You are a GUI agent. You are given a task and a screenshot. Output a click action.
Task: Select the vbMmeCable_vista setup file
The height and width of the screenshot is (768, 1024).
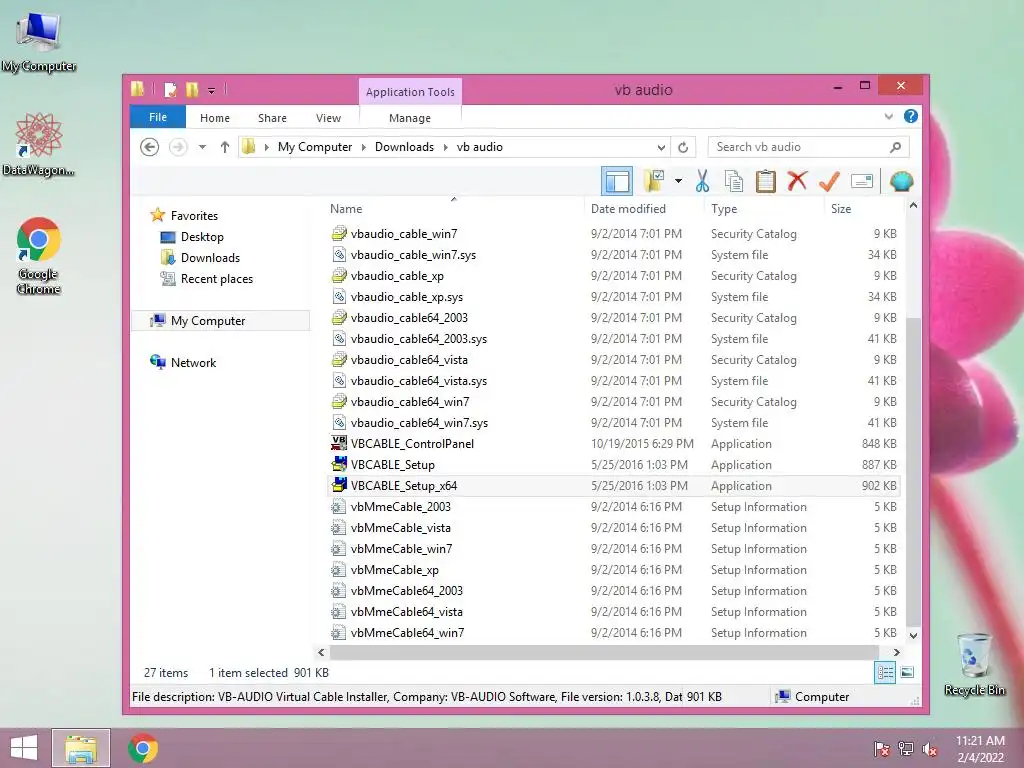tap(613, 528)
